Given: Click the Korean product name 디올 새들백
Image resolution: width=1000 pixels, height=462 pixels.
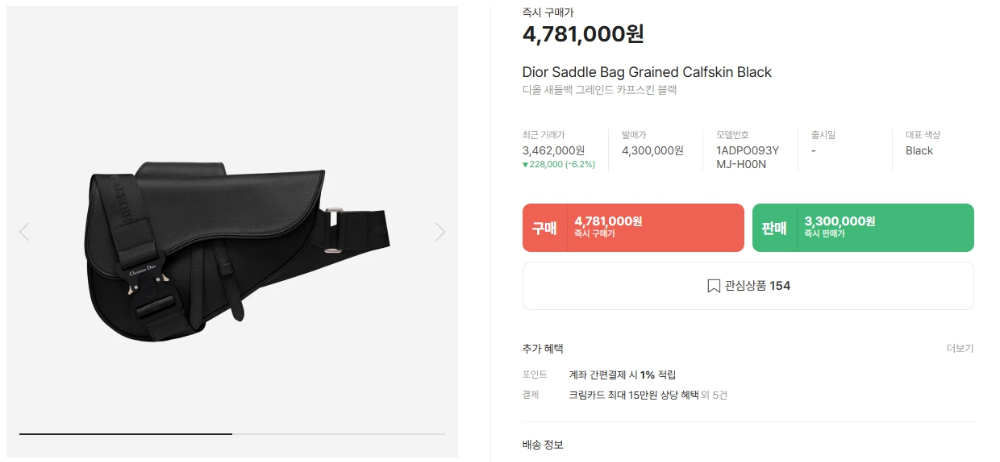Looking at the screenshot, I should point(599,90).
